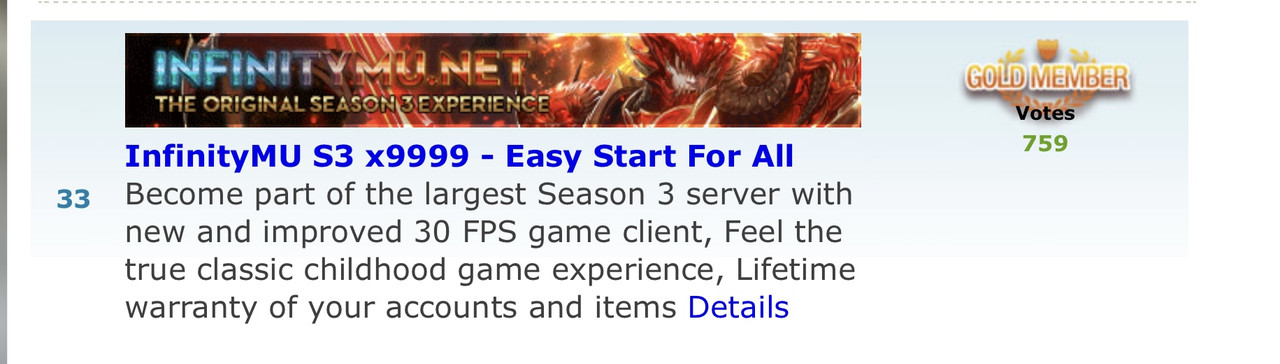1280x364 pixels.
Task: Click the Votes label under the badge
Action: 1045,113
